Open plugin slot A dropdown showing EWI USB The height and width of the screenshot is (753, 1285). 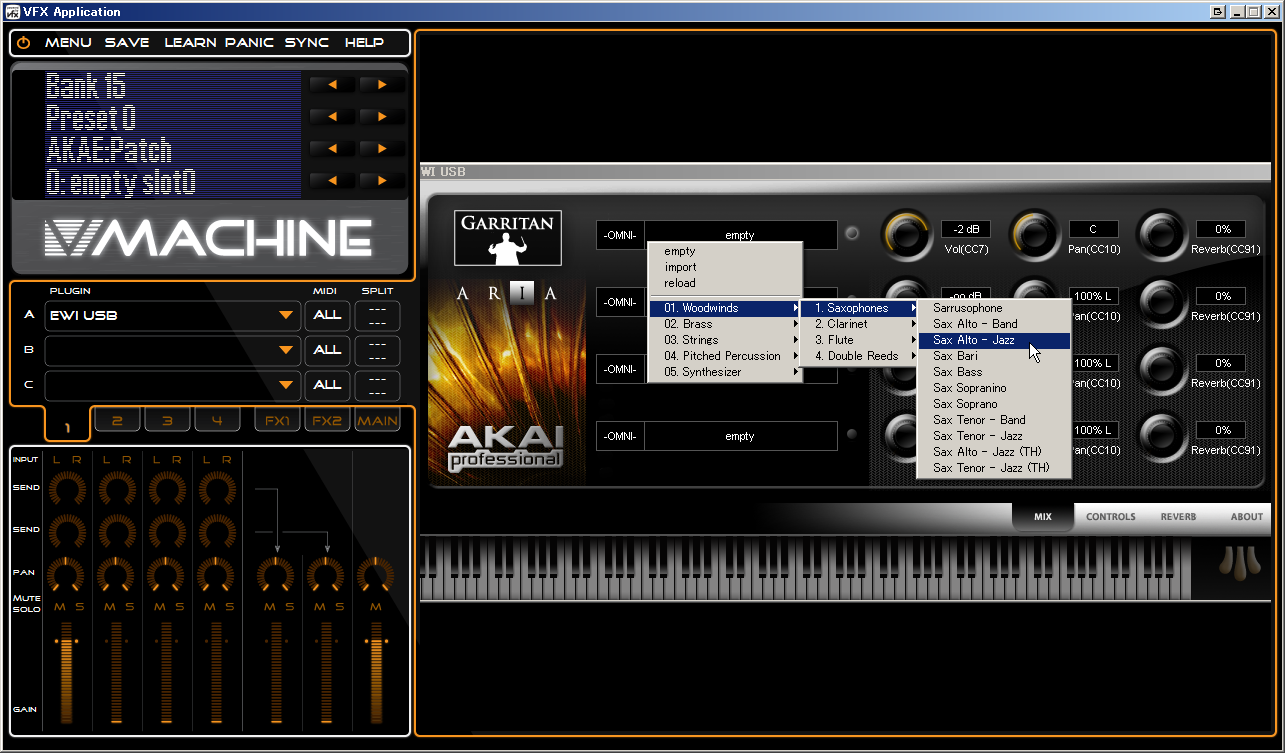(x=173, y=316)
